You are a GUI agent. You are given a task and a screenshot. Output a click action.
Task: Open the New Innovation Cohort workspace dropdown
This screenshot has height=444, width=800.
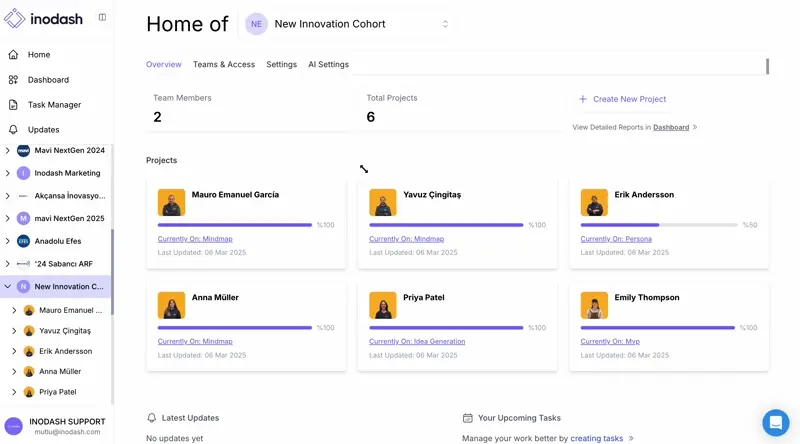click(445, 24)
